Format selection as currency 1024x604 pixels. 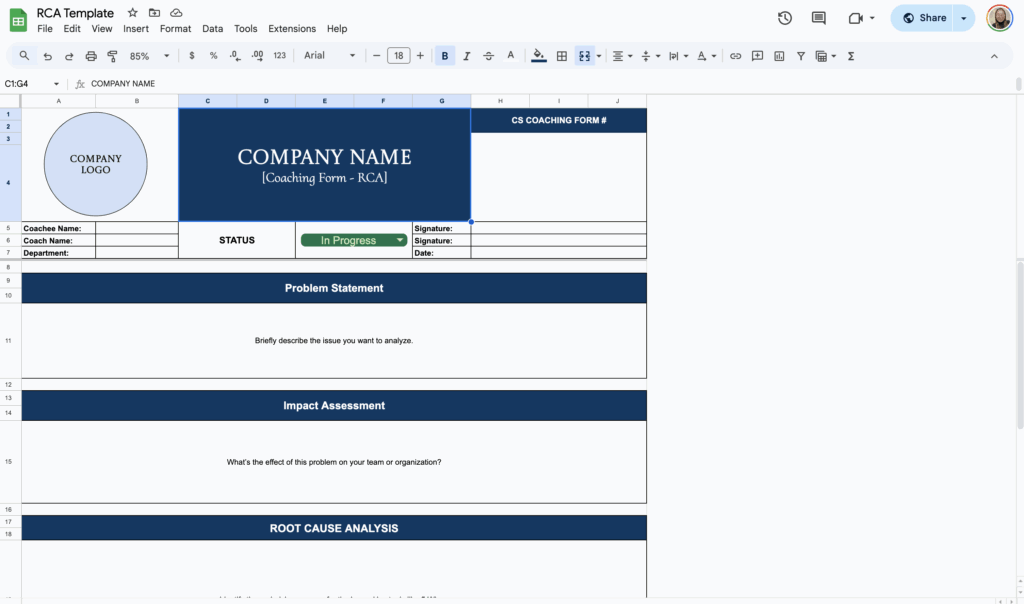click(x=191, y=56)
